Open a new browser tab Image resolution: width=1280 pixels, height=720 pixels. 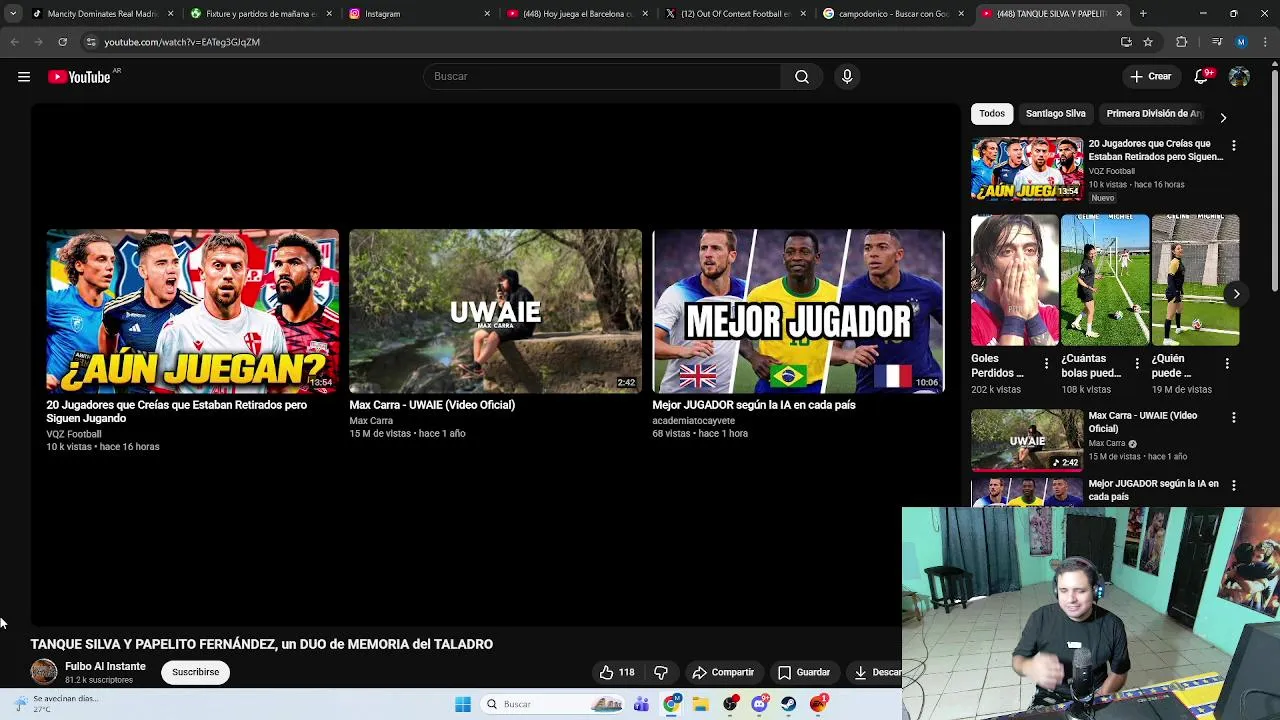[1143, 14]
